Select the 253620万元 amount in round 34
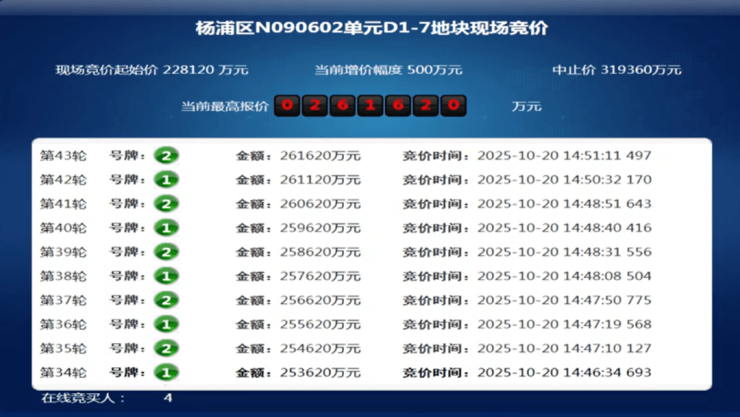 point(320,373)
